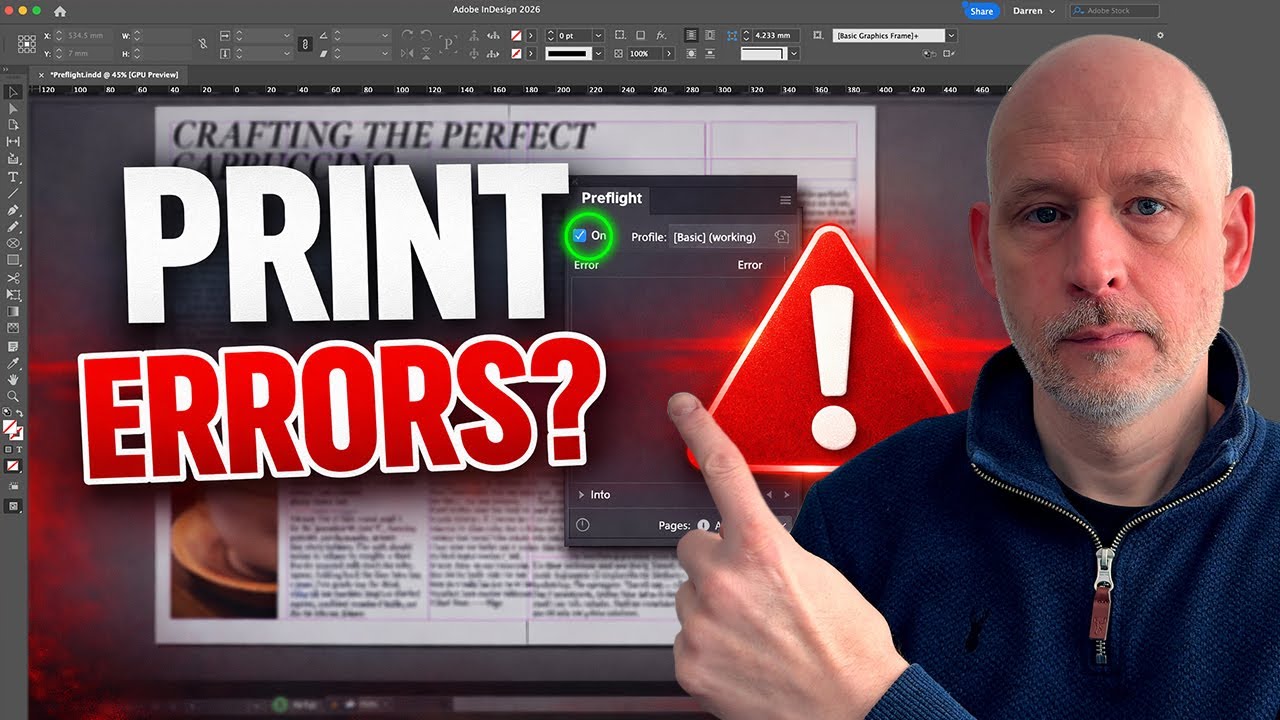Select the Scissors tool
Screen dimensions: 1280x720
tap(13, 278)
